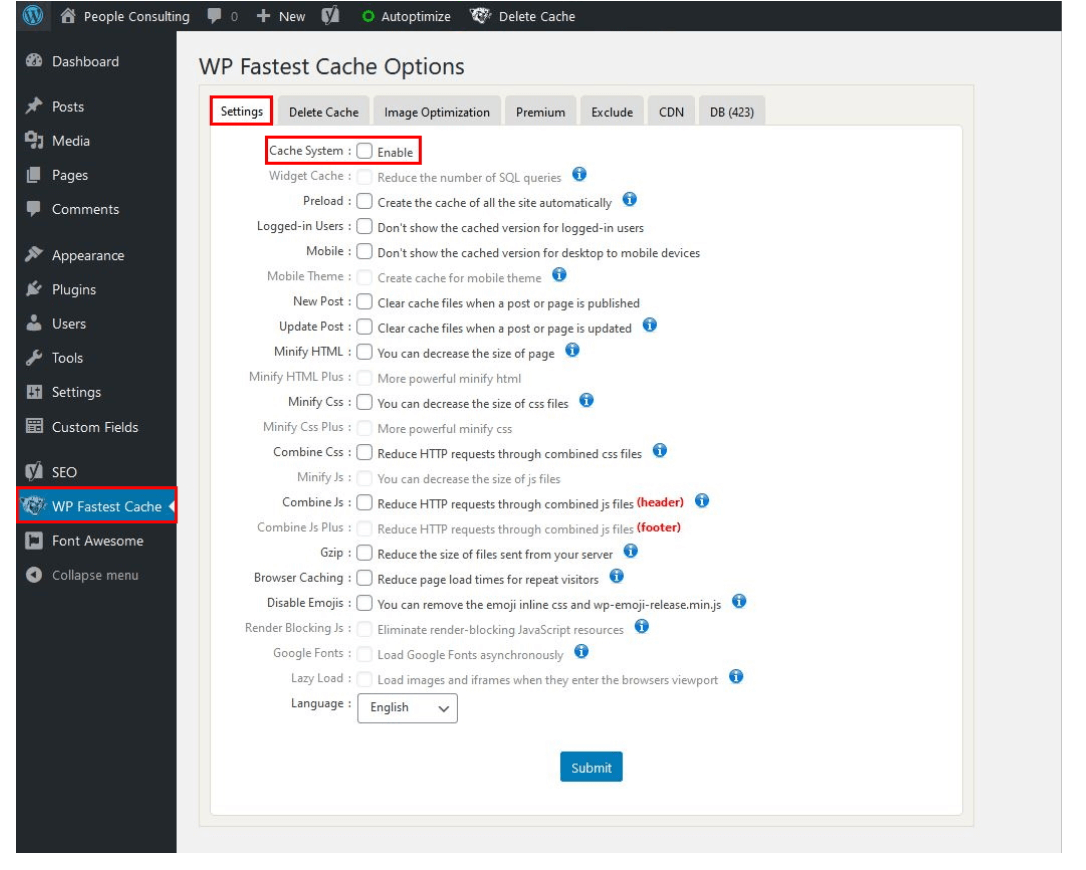Click the Posts pin icon
Screen dimensions: 1086x870
tap(34, 106)
